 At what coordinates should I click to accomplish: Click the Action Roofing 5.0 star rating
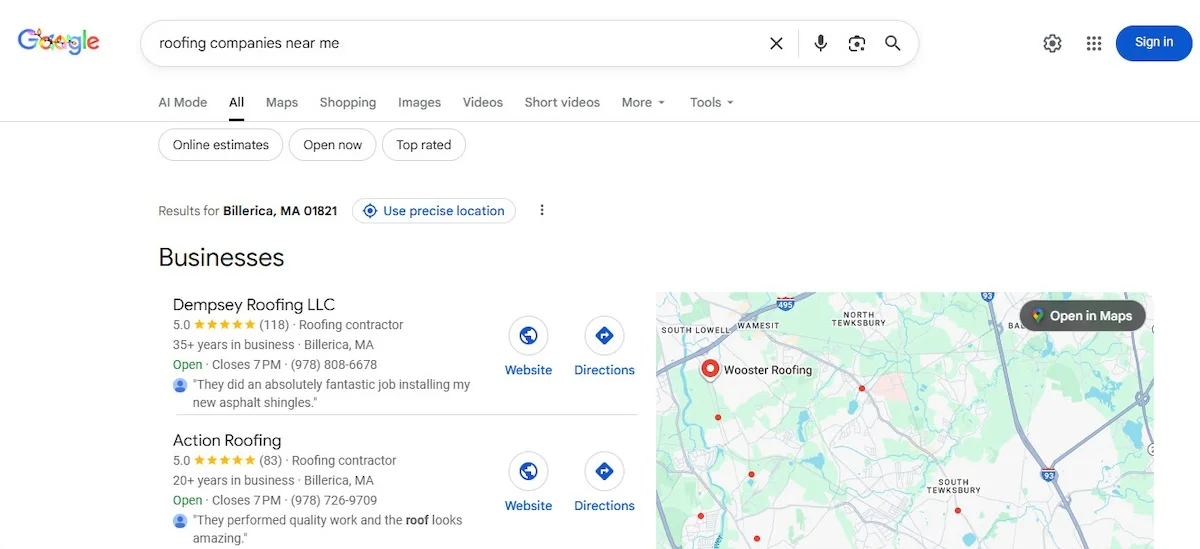coord(227,461)
